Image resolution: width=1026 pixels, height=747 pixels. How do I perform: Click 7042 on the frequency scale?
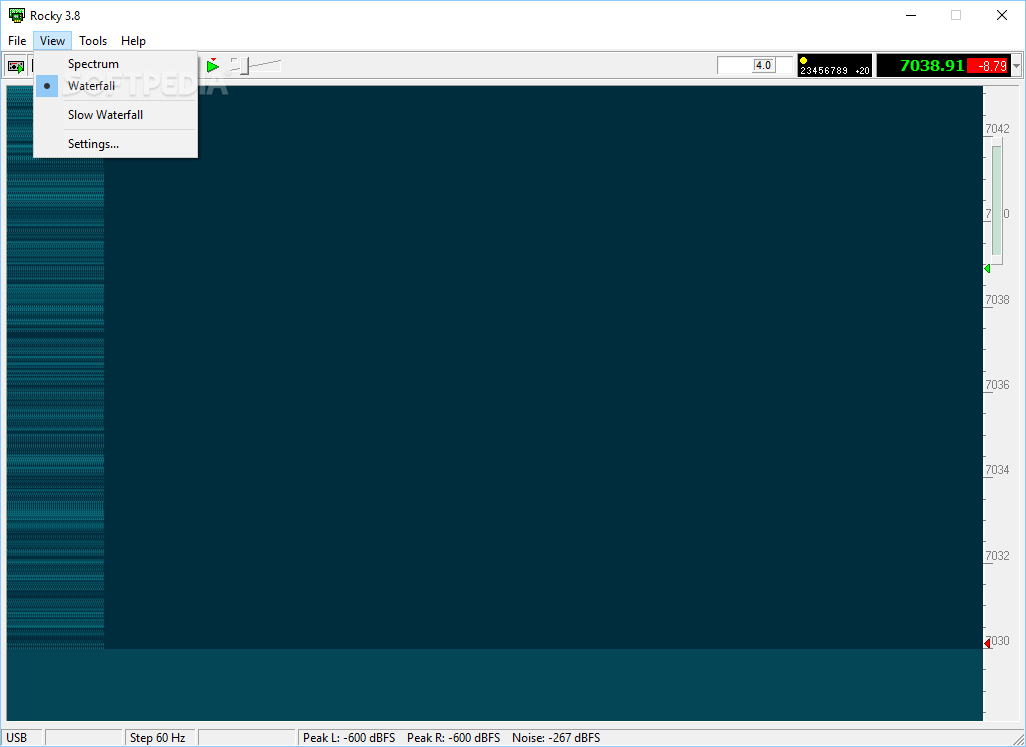[997, 129]
